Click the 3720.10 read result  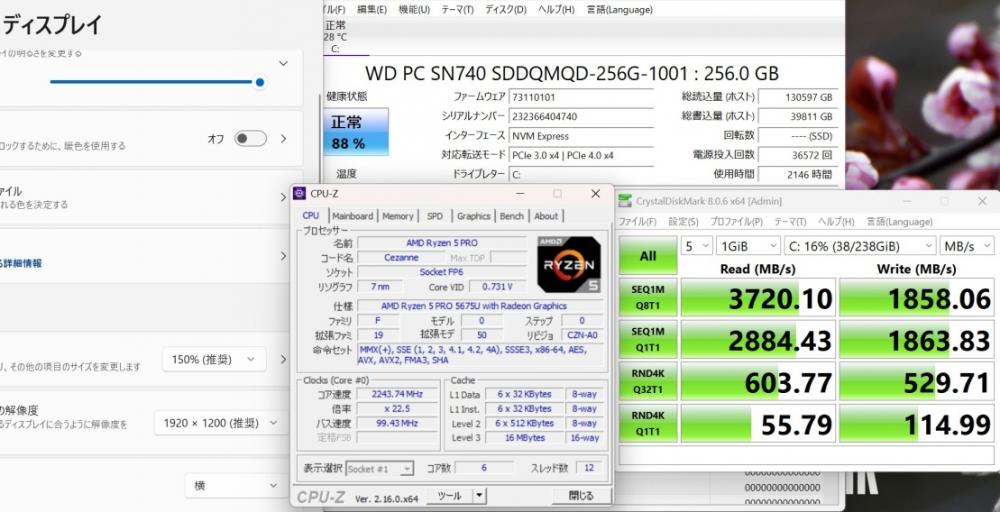758,298
